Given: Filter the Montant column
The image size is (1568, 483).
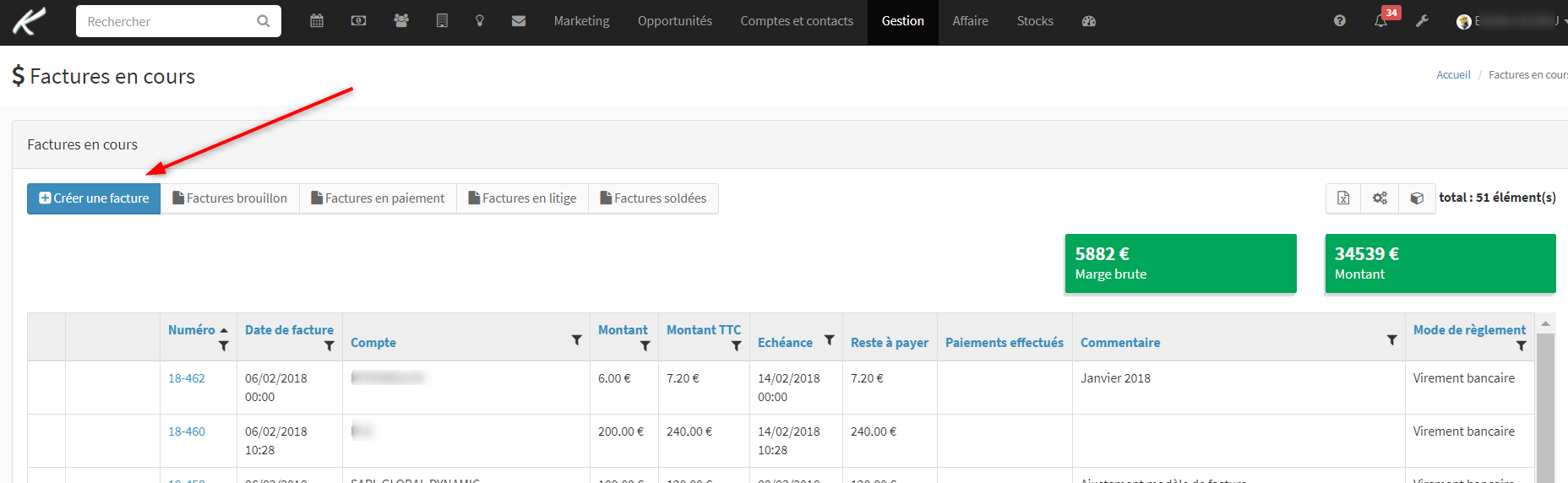Looking at the screenshot, I should tap(645, 346).
